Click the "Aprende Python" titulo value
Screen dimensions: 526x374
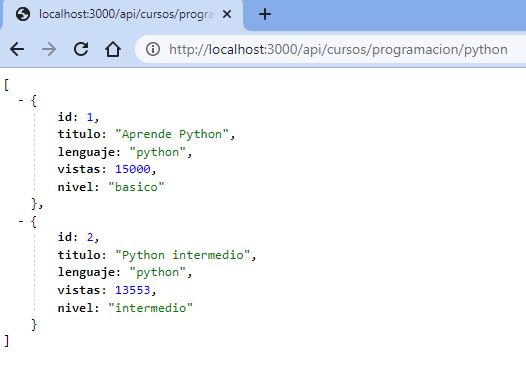172,134
